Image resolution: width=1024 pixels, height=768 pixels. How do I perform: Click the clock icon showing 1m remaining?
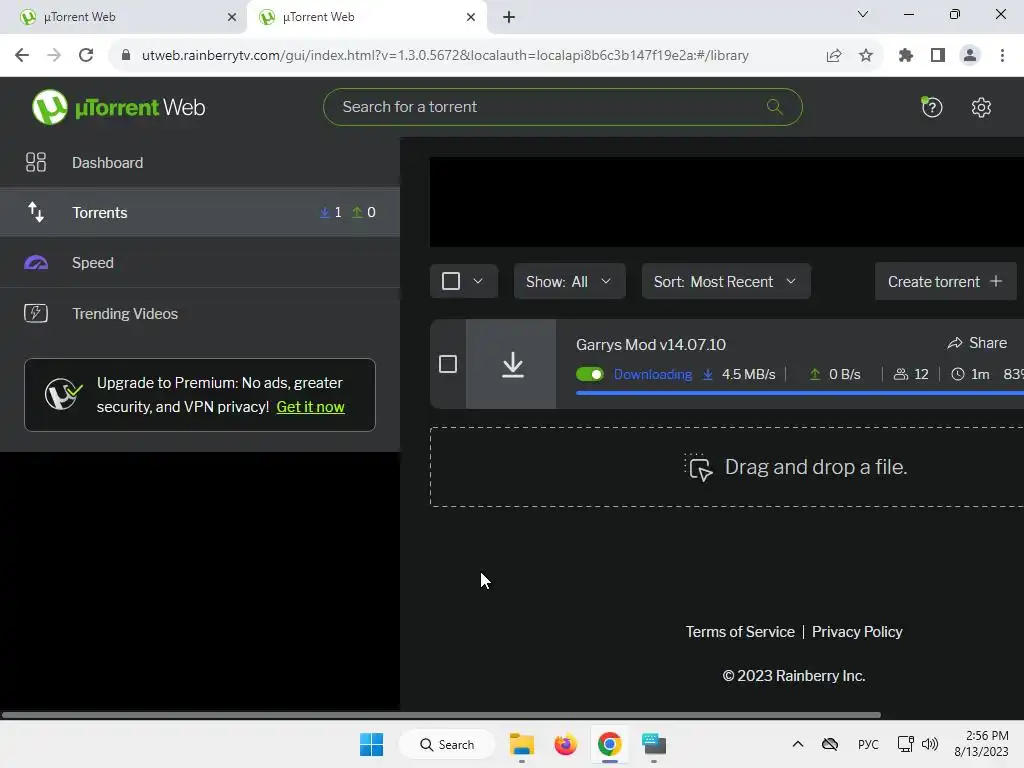click(x=957, y=374)
